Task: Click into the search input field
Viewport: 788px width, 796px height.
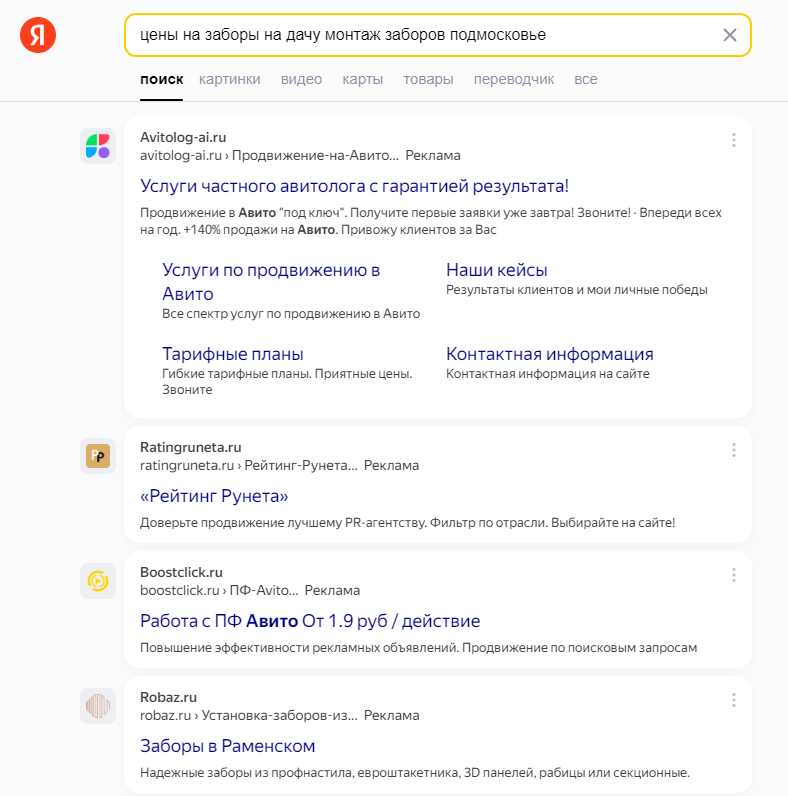Action: coord(420,36)
